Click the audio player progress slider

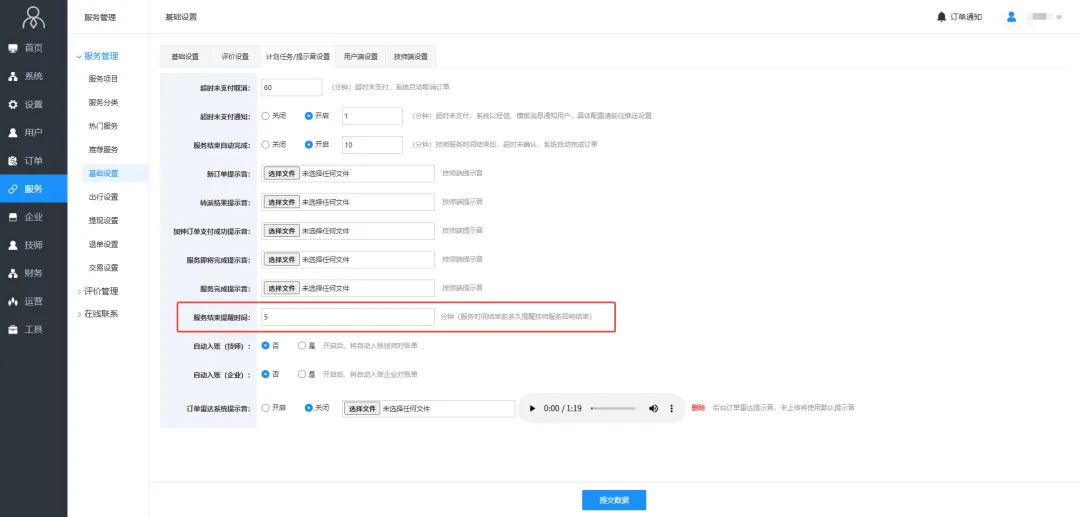pyautogui.click(x=612, y=408)
